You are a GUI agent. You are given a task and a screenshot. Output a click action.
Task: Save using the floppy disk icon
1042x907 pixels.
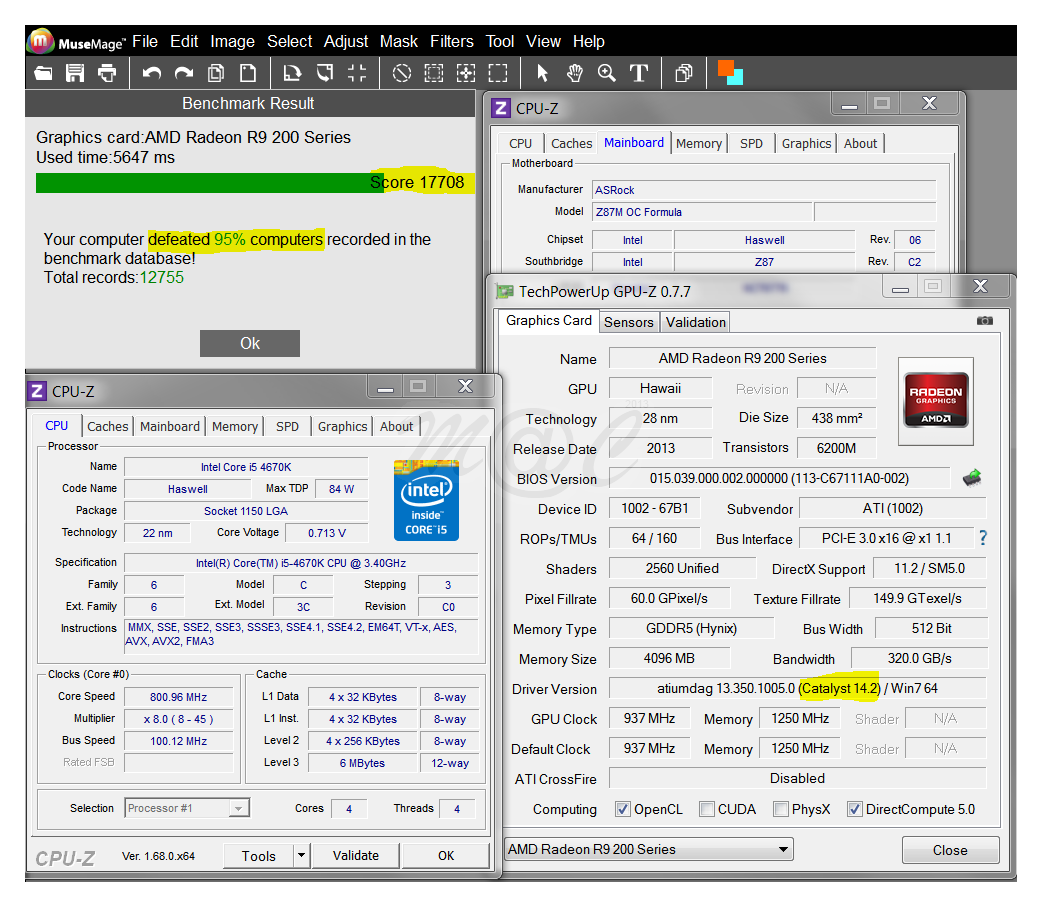pos(75,73)
